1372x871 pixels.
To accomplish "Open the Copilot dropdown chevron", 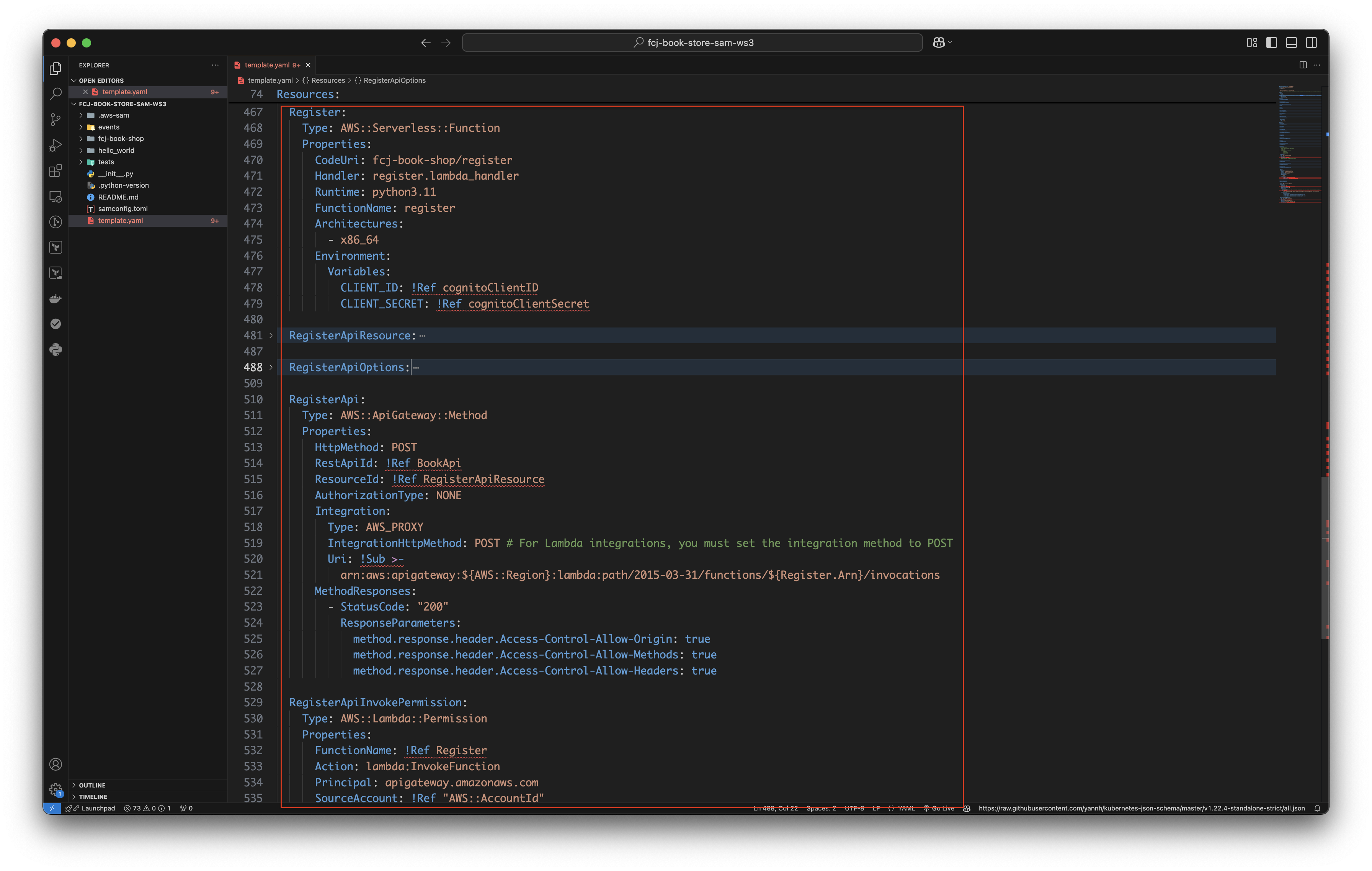I will (950, 43).
